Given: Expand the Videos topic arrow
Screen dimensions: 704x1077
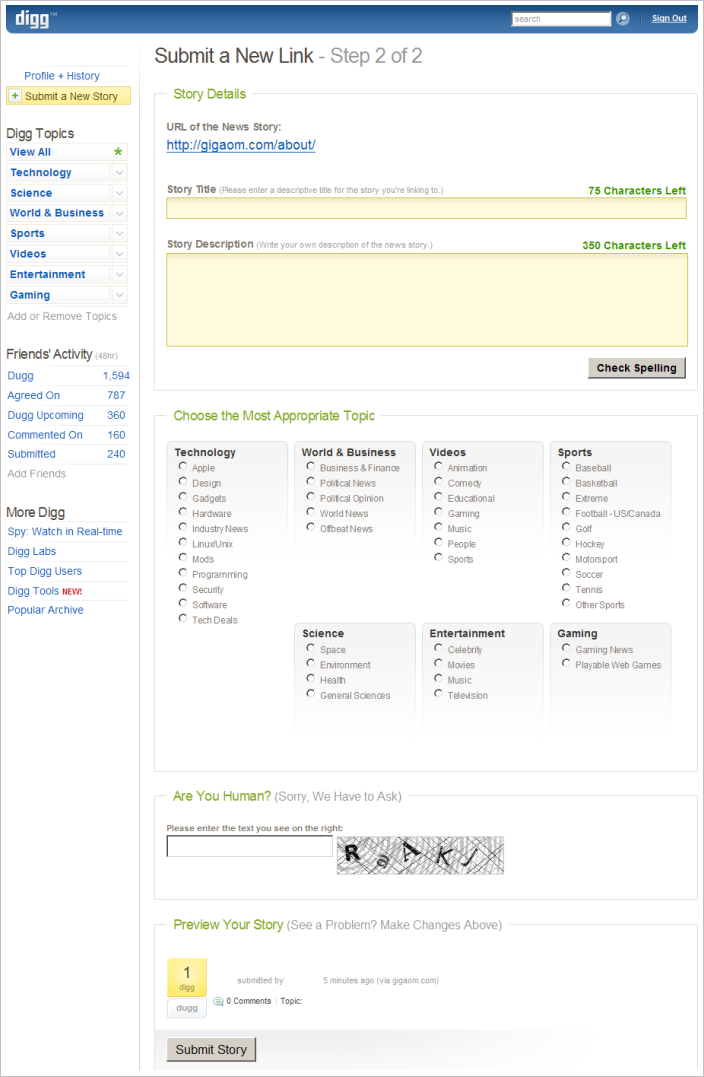Looking at the screenshot, I should click(120, 254).
